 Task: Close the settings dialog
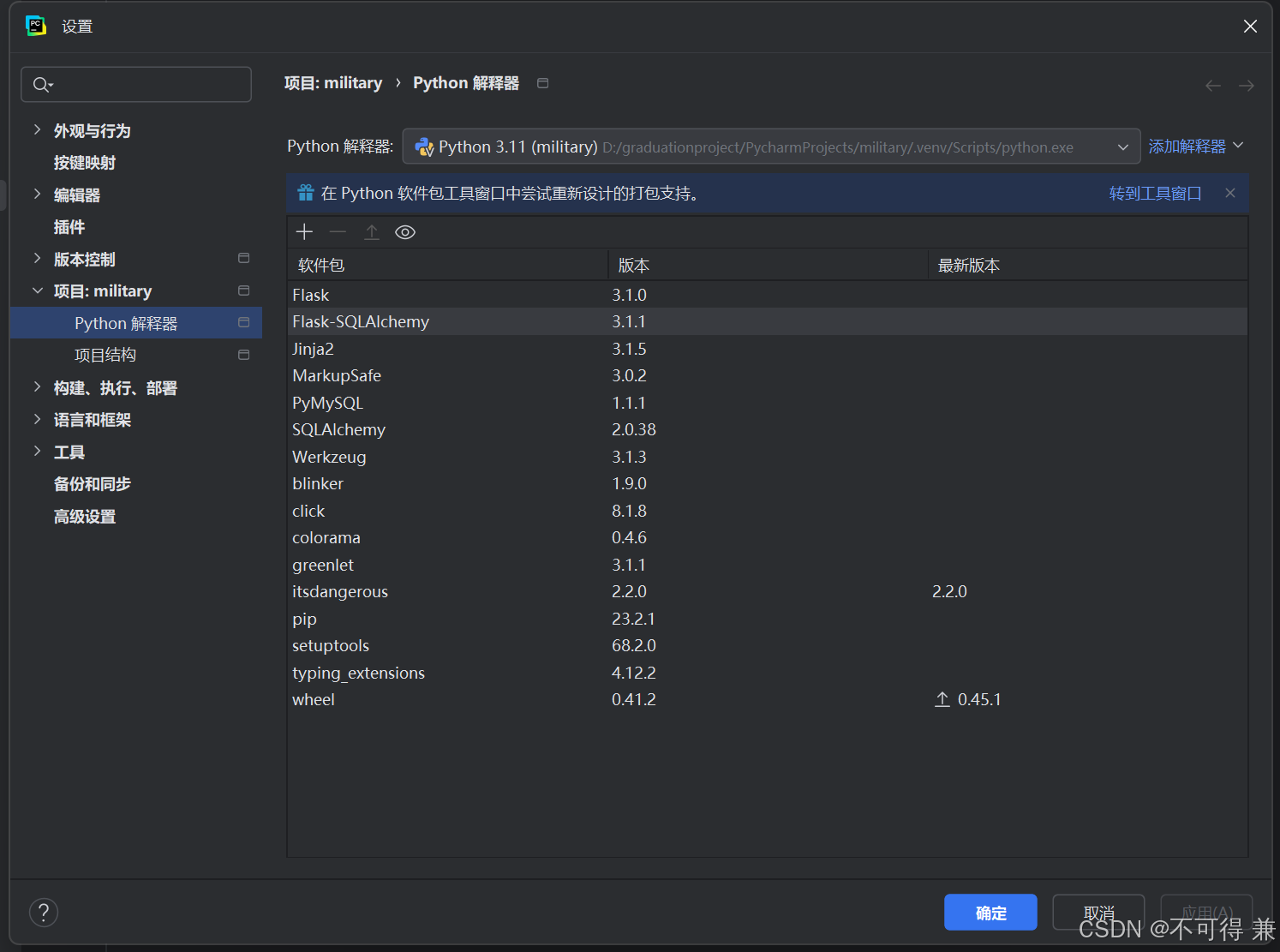point(1250,27)
